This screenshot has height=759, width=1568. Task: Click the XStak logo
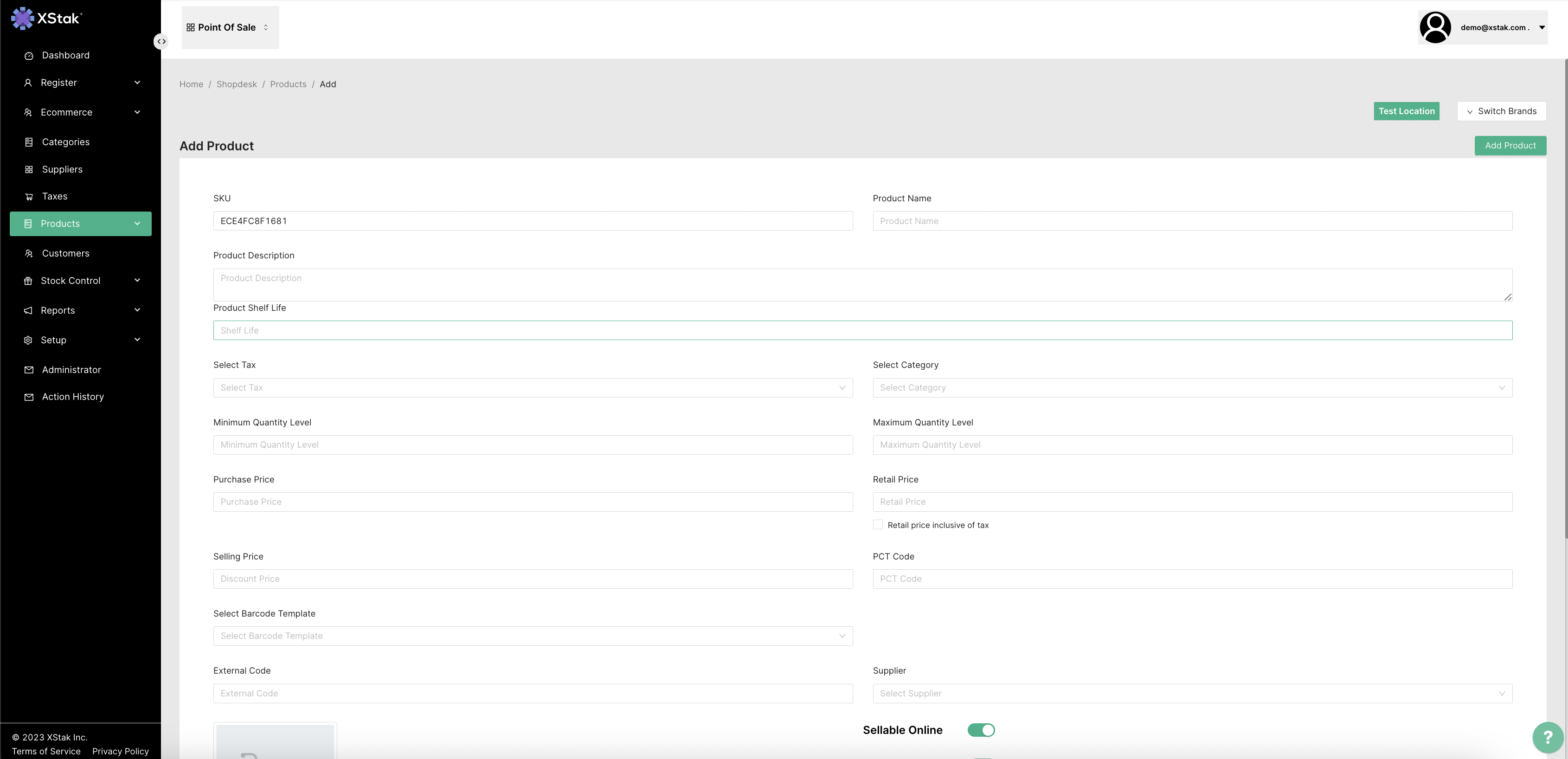pos(46,18)
